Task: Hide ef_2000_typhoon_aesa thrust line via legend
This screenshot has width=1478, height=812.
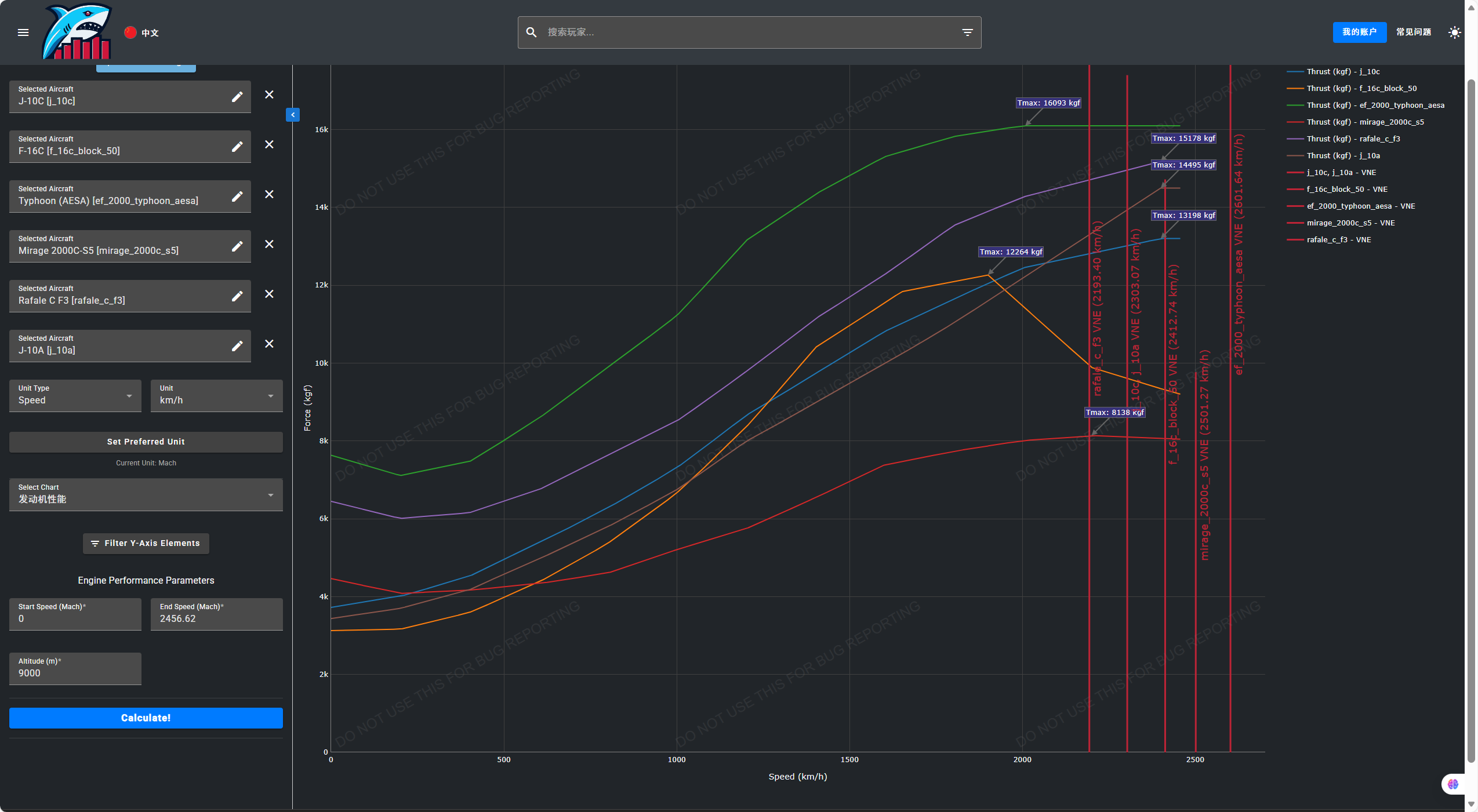Action: 1374,105
